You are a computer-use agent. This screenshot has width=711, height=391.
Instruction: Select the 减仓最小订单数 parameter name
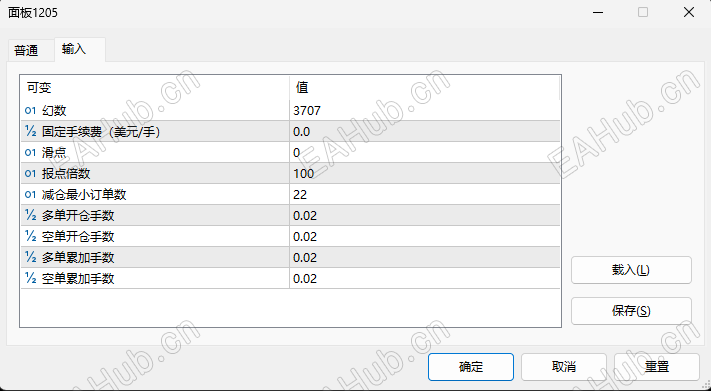[84, 195]
